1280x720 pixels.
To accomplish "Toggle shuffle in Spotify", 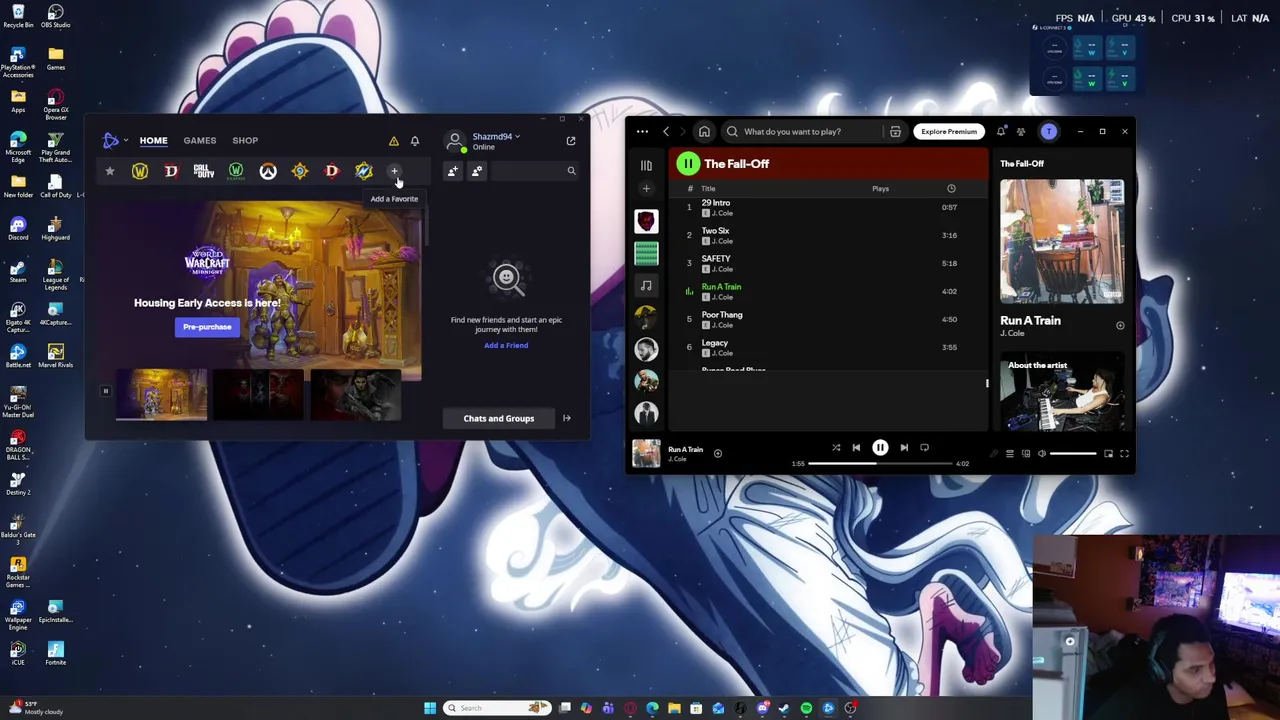I will 836,448.
